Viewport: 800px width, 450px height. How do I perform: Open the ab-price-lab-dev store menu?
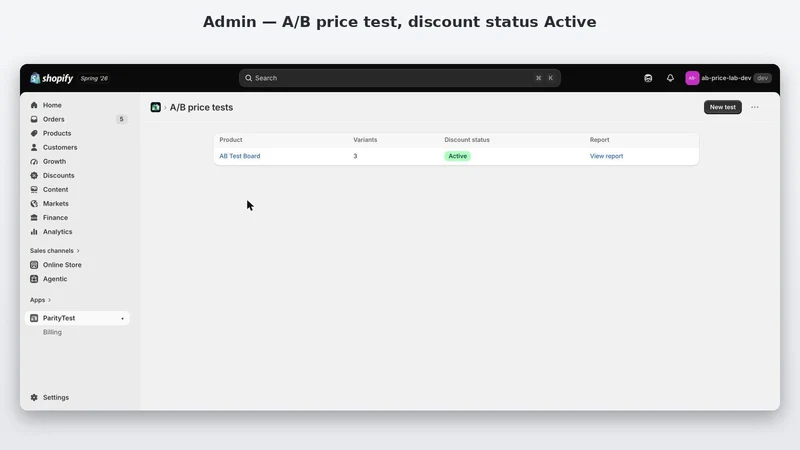[728, 78]
